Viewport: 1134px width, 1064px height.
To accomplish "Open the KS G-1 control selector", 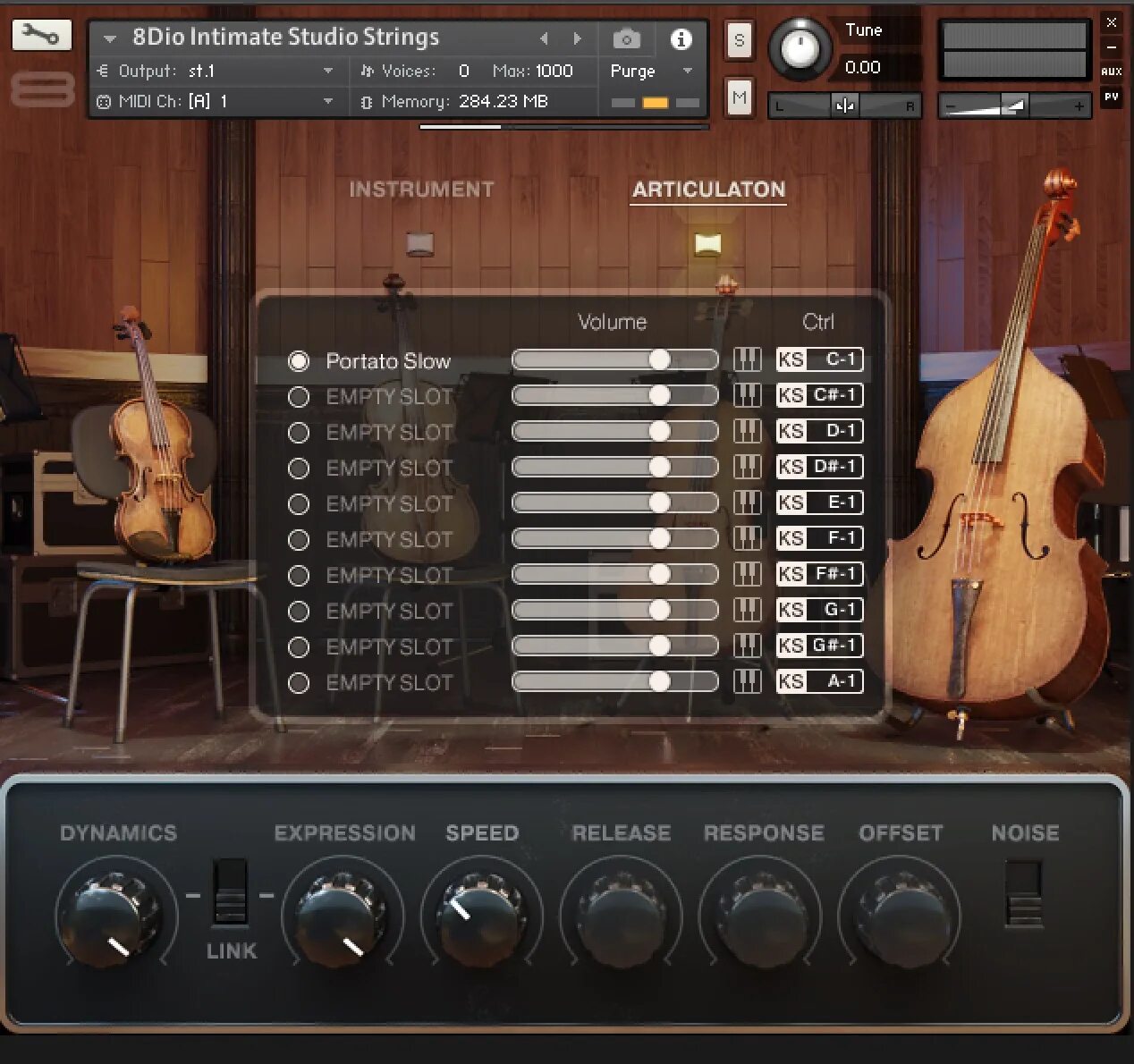I will (819, 610).
